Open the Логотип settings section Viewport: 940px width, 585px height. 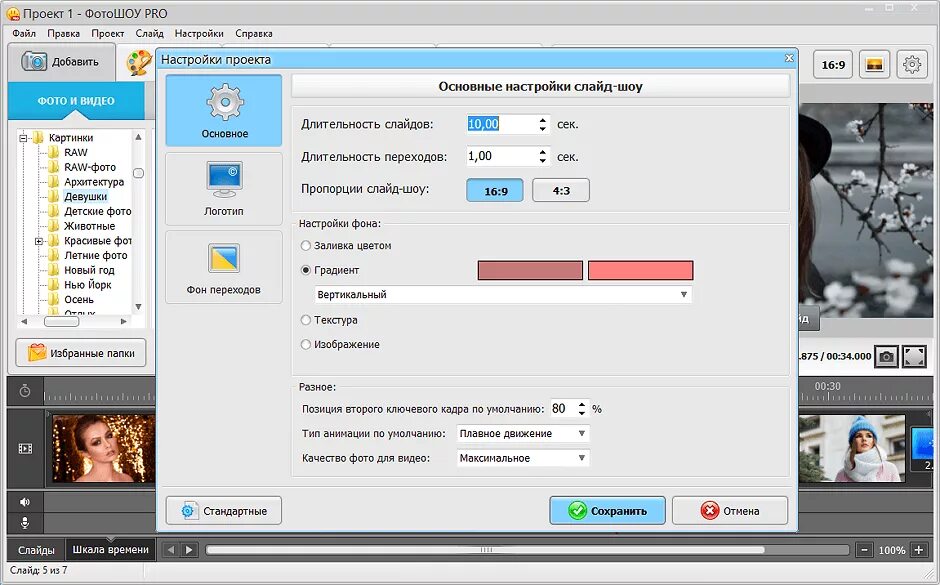[x=224, y=189]
